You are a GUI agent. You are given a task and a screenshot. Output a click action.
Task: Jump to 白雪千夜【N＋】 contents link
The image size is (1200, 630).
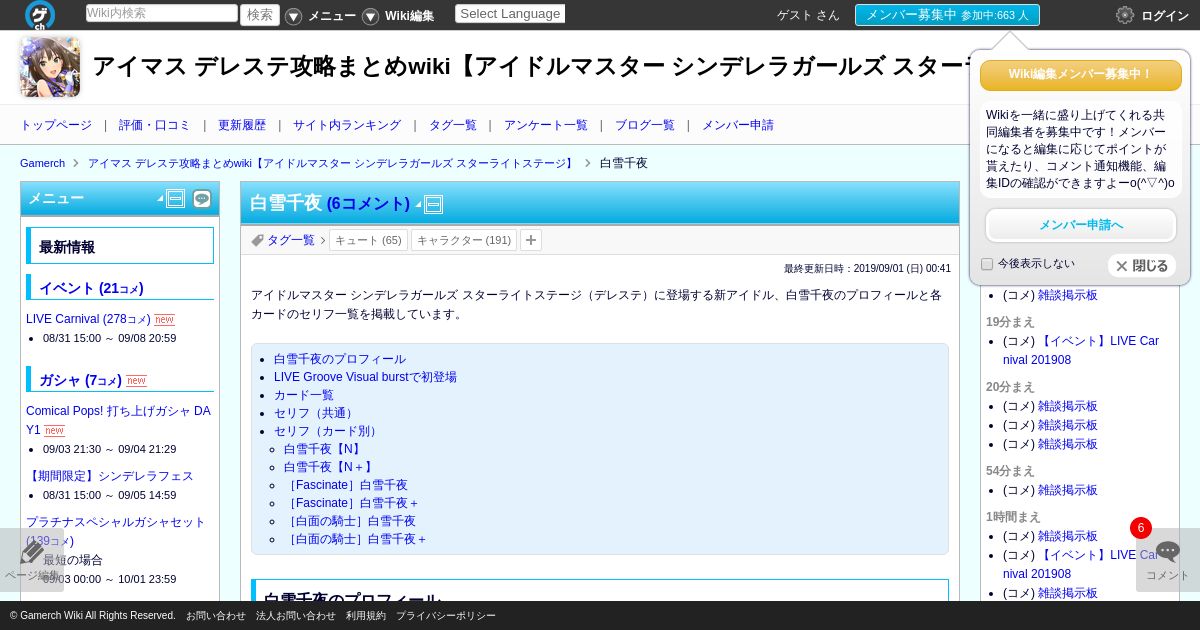(330, 467)
